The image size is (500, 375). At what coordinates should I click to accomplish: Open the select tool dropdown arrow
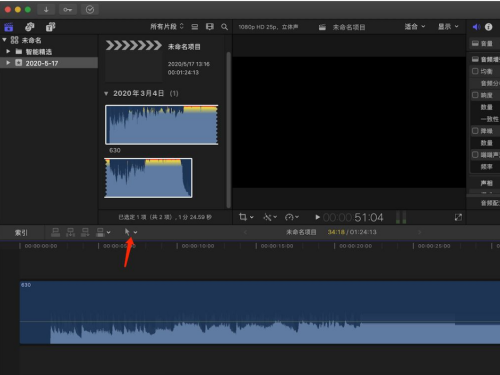tap(135, 232)
